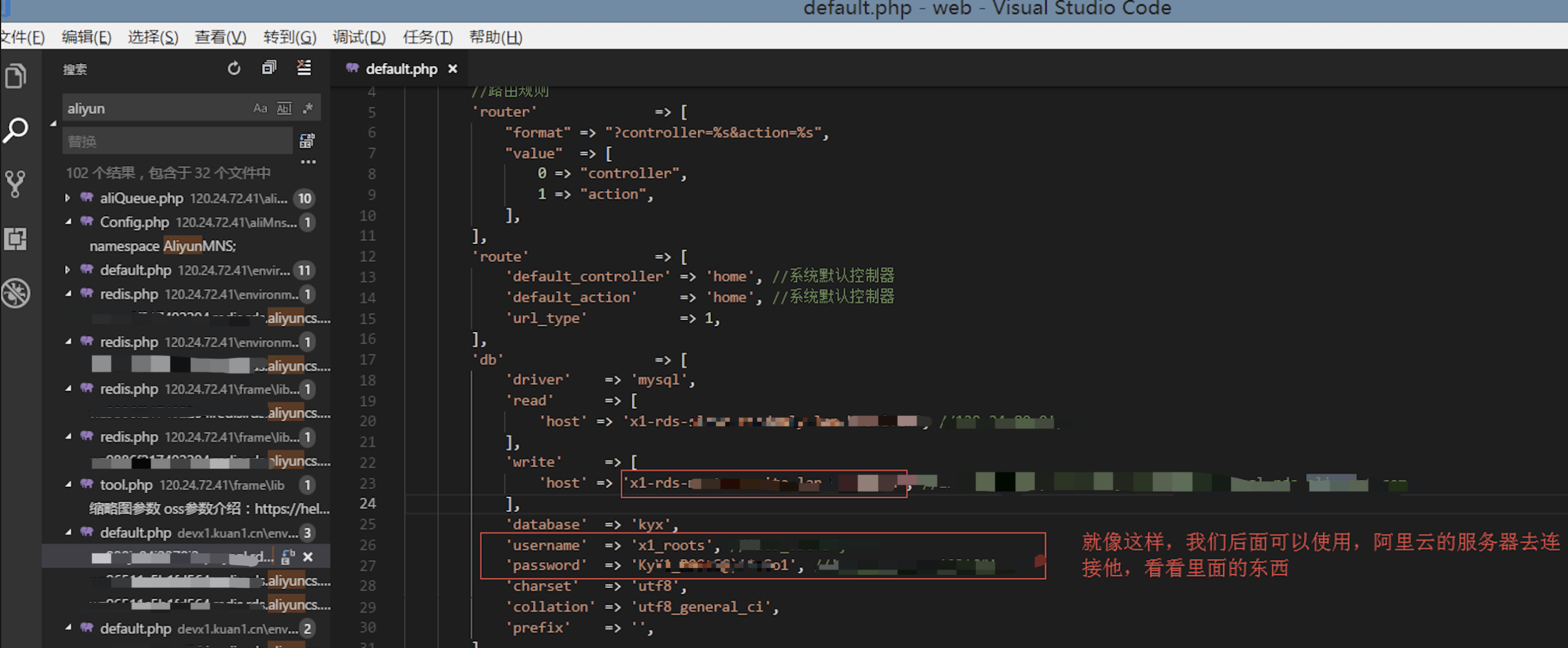Open the Debug view in activity bar

pyautogui.click(x=16, y=293)
